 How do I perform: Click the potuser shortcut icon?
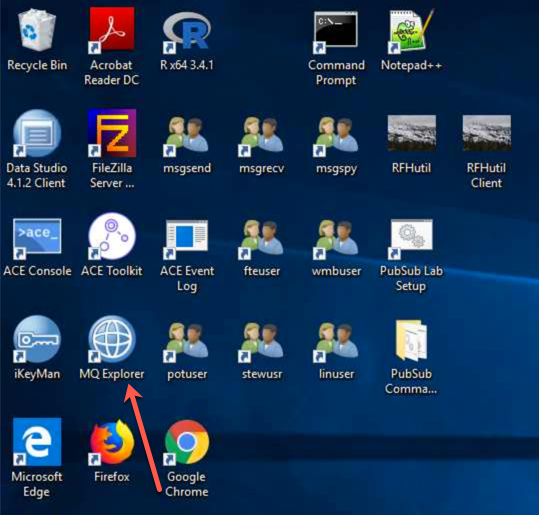pyautogui.click(x=186, y=342)
